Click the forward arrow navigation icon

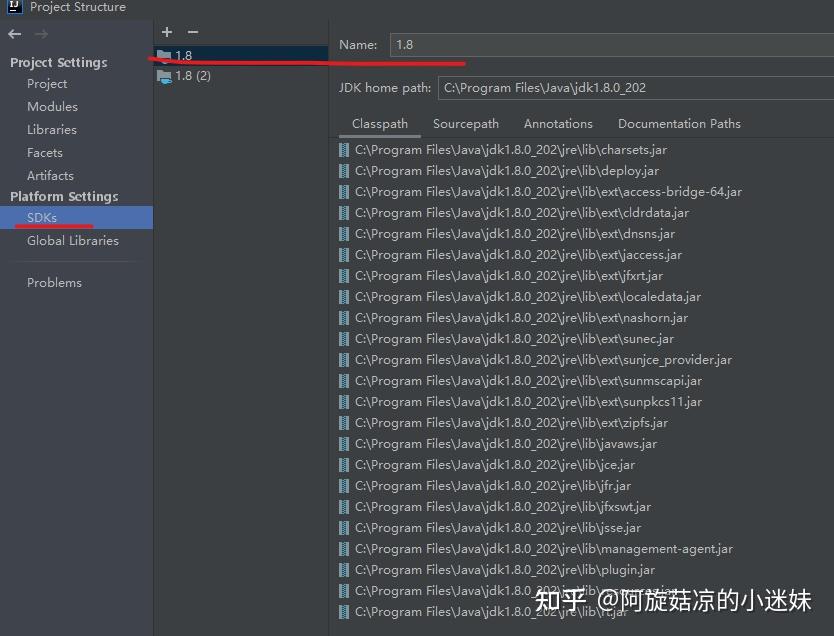coord(41,34)
